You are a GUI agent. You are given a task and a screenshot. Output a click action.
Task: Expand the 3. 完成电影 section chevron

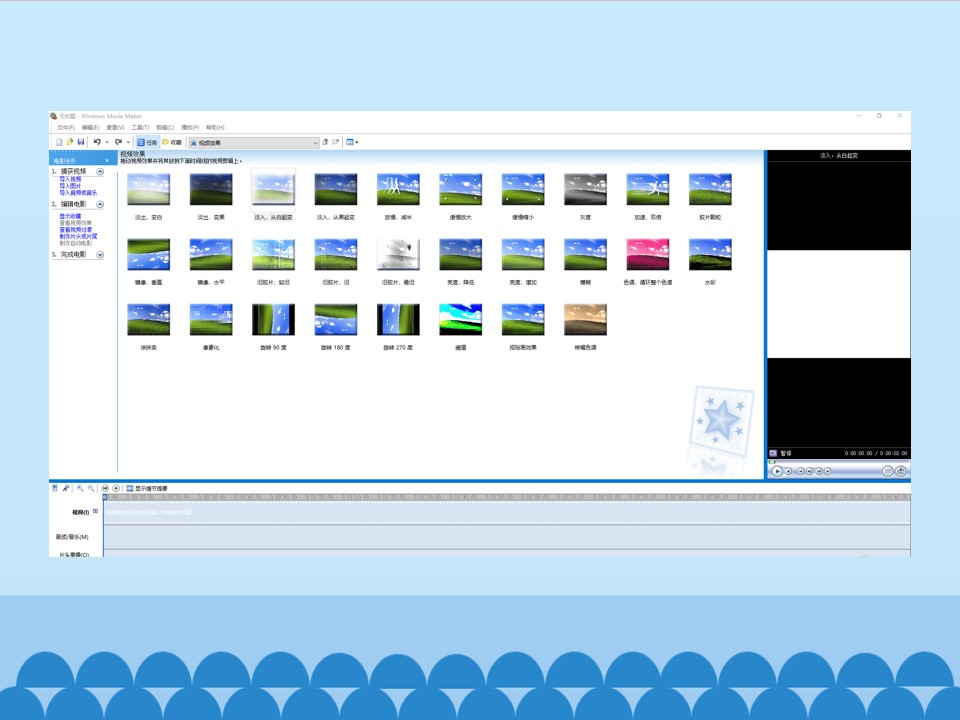[x=100, y=255]
